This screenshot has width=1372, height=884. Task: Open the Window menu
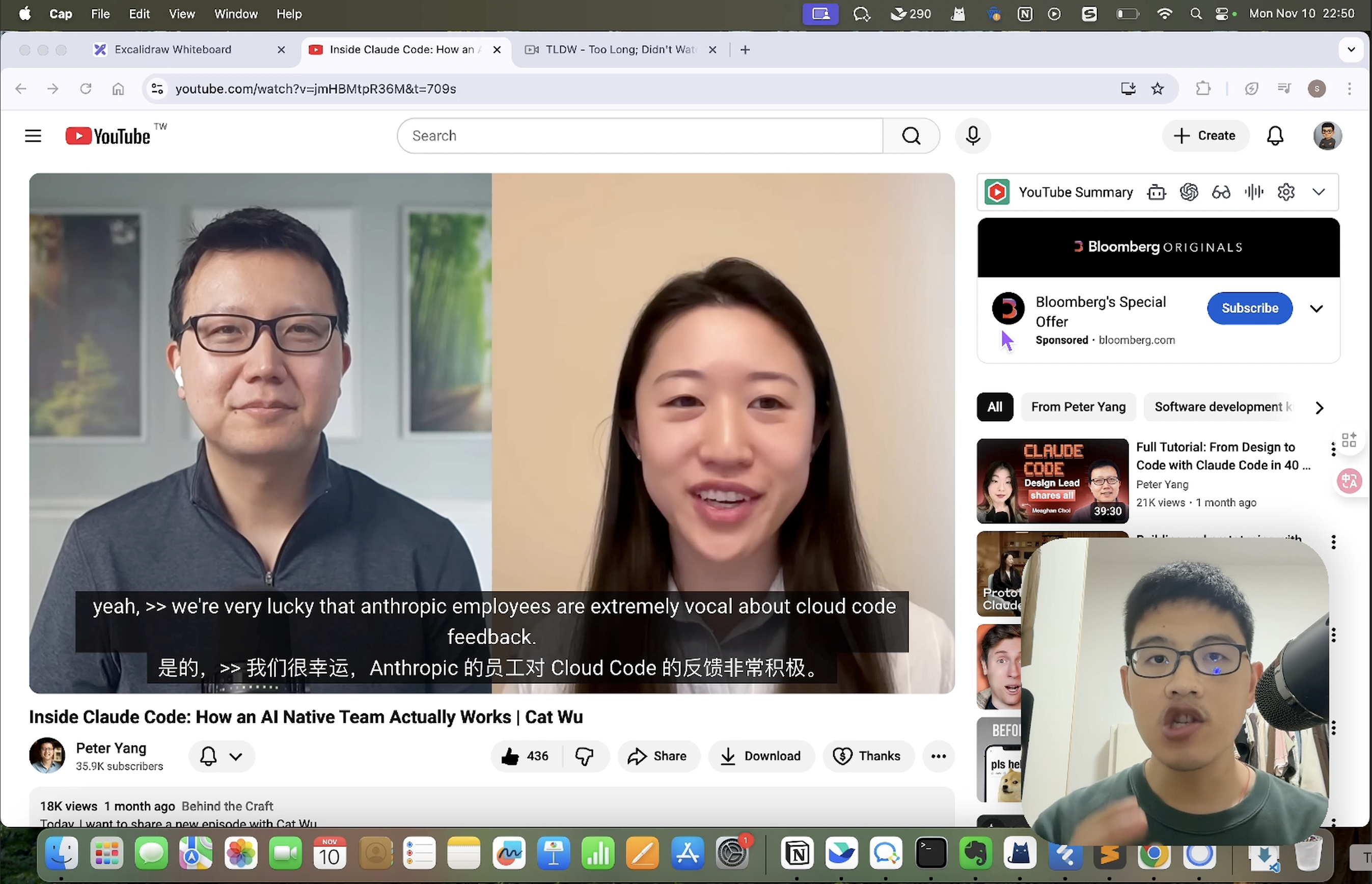click(x=235, y=14)
